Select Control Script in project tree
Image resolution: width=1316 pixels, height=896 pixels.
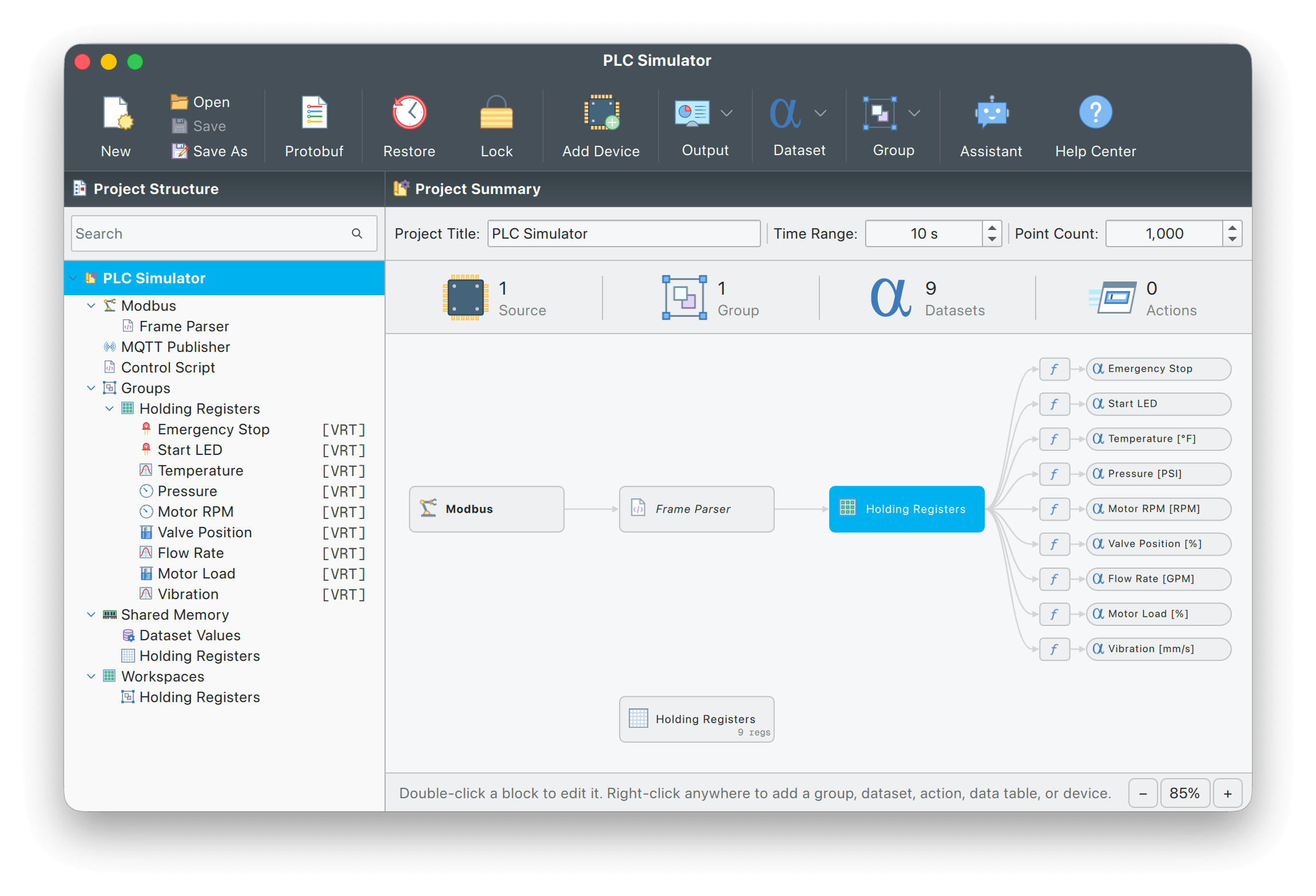click(224, 367)
